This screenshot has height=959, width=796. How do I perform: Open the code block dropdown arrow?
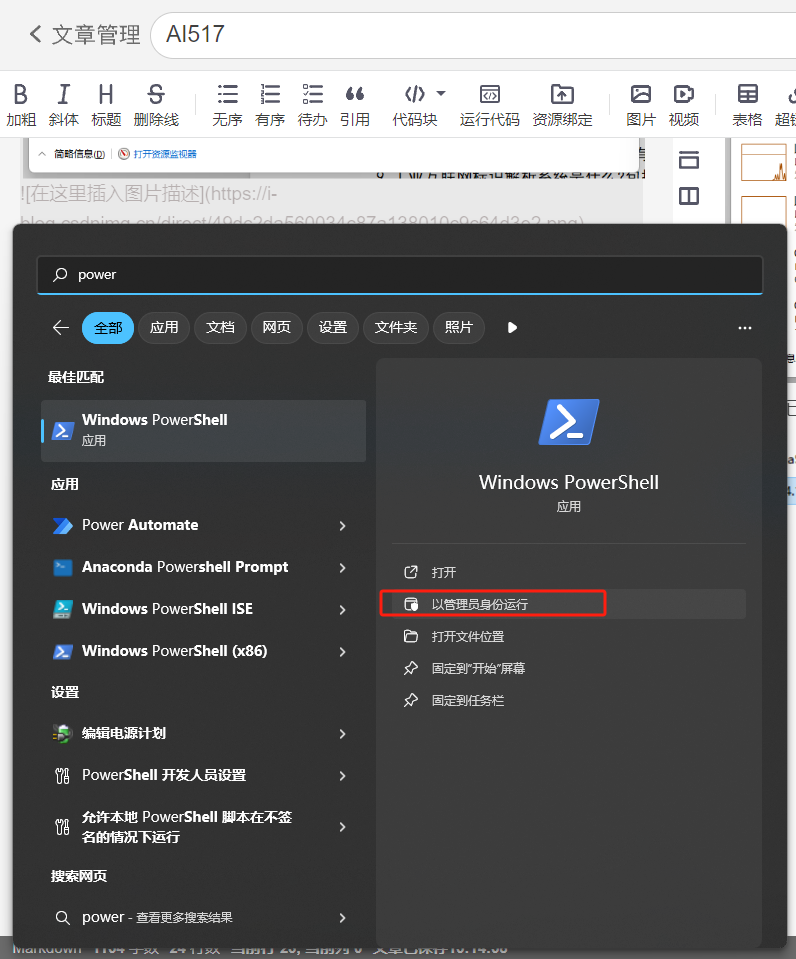point(441,94)
